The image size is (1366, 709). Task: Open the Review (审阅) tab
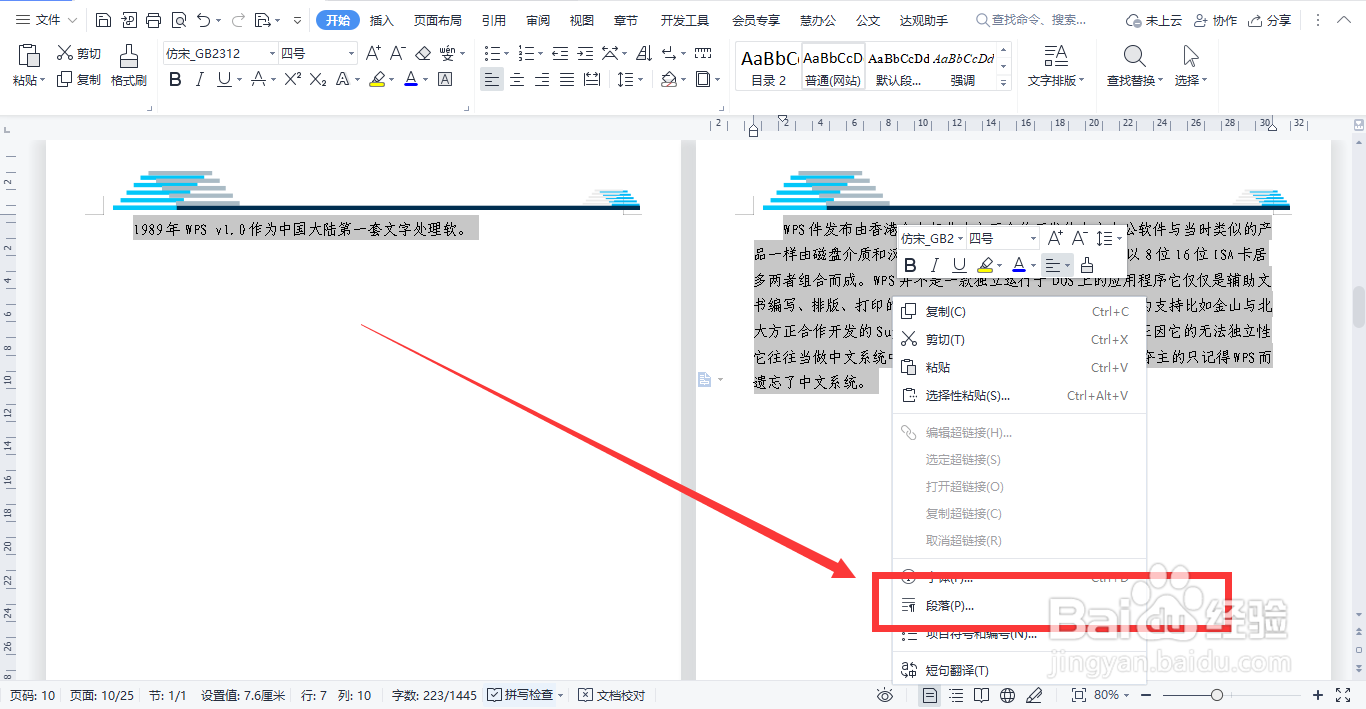click(538, 20)
